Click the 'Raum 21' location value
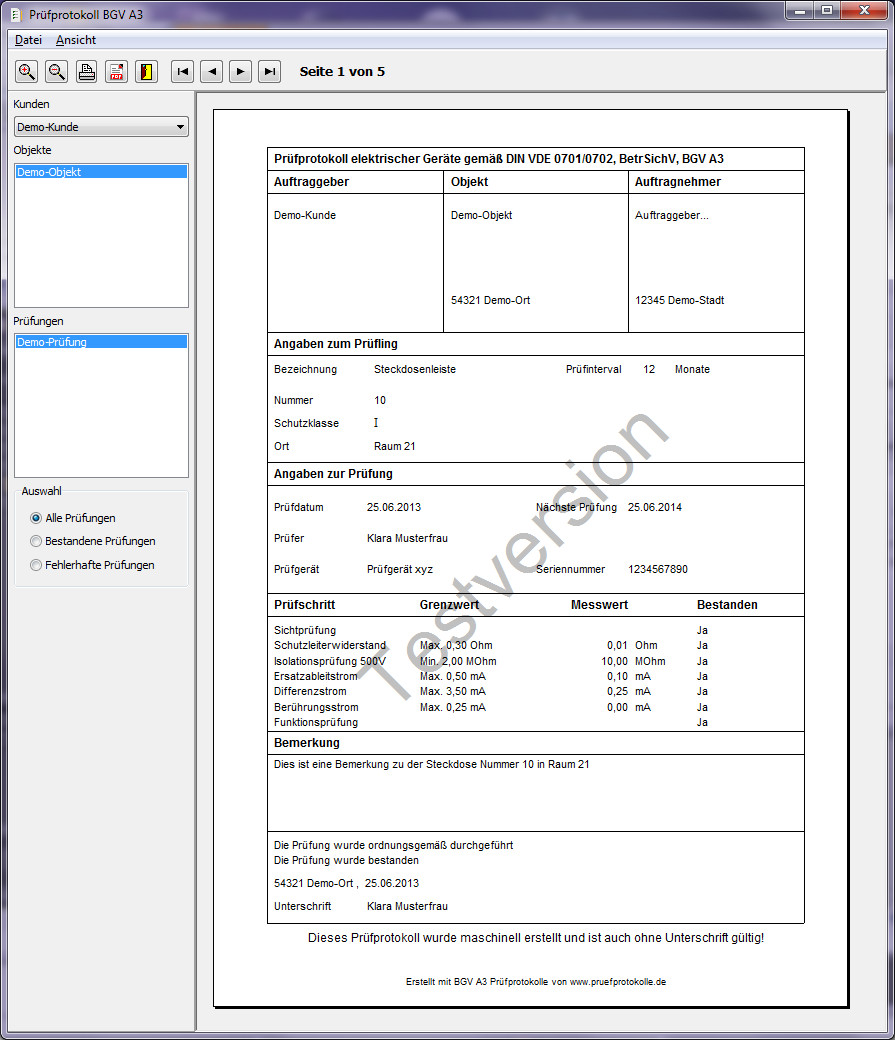The height and width of the screenshot is (1040, 895). (x=395, y=446)
